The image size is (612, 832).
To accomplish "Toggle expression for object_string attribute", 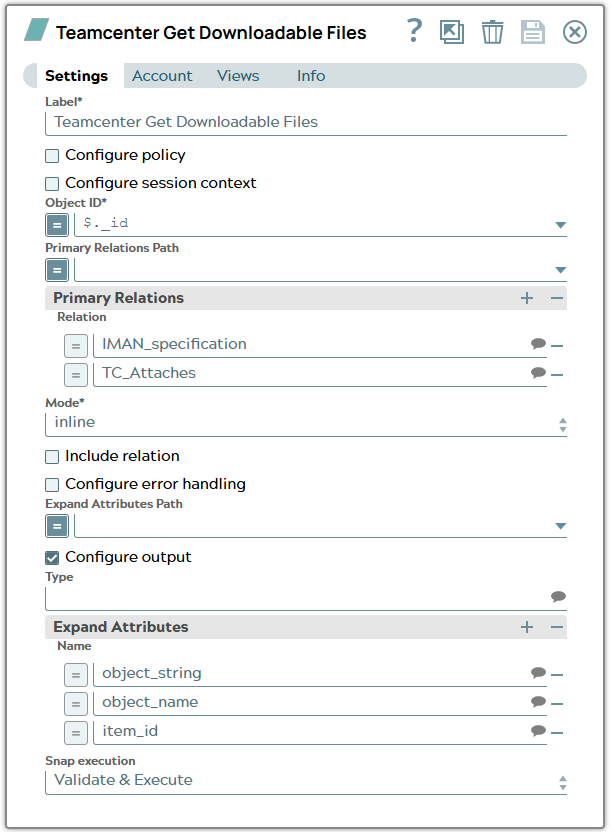I will [x=76, y=675].
